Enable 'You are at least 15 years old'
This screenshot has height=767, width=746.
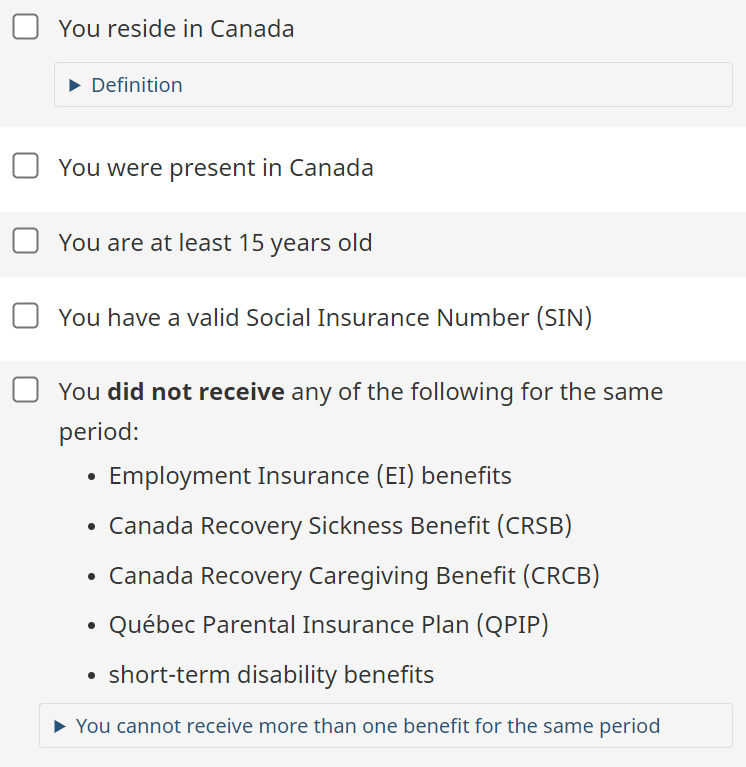click(x=25, y=241)
